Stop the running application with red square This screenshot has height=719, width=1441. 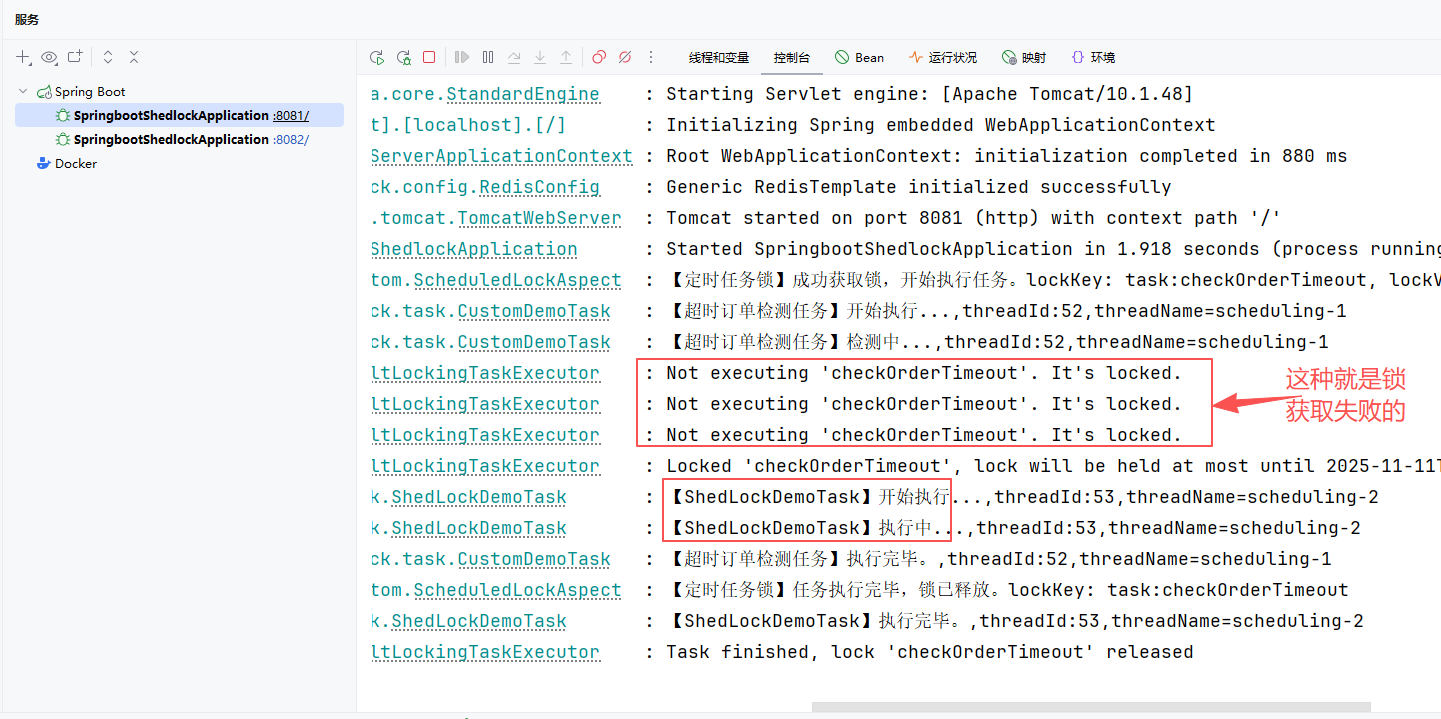[429, 58]
